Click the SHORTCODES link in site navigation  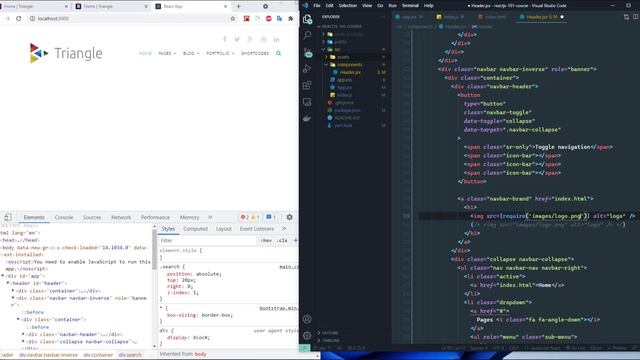pyautogui.click(x=255, y=53)
